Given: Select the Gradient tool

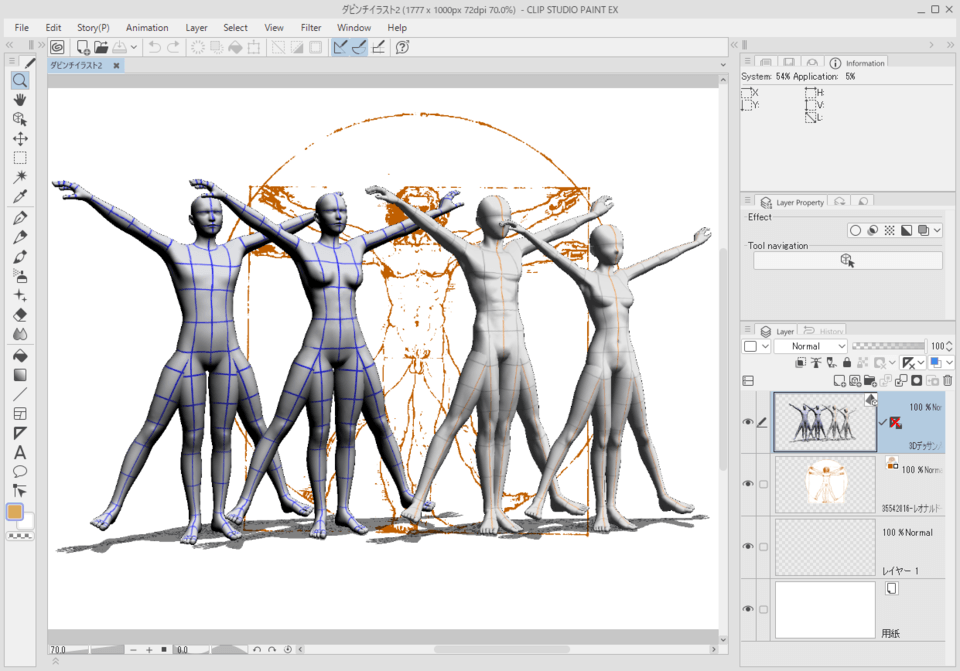Looking at the screenshot, I should coord(20,375).
